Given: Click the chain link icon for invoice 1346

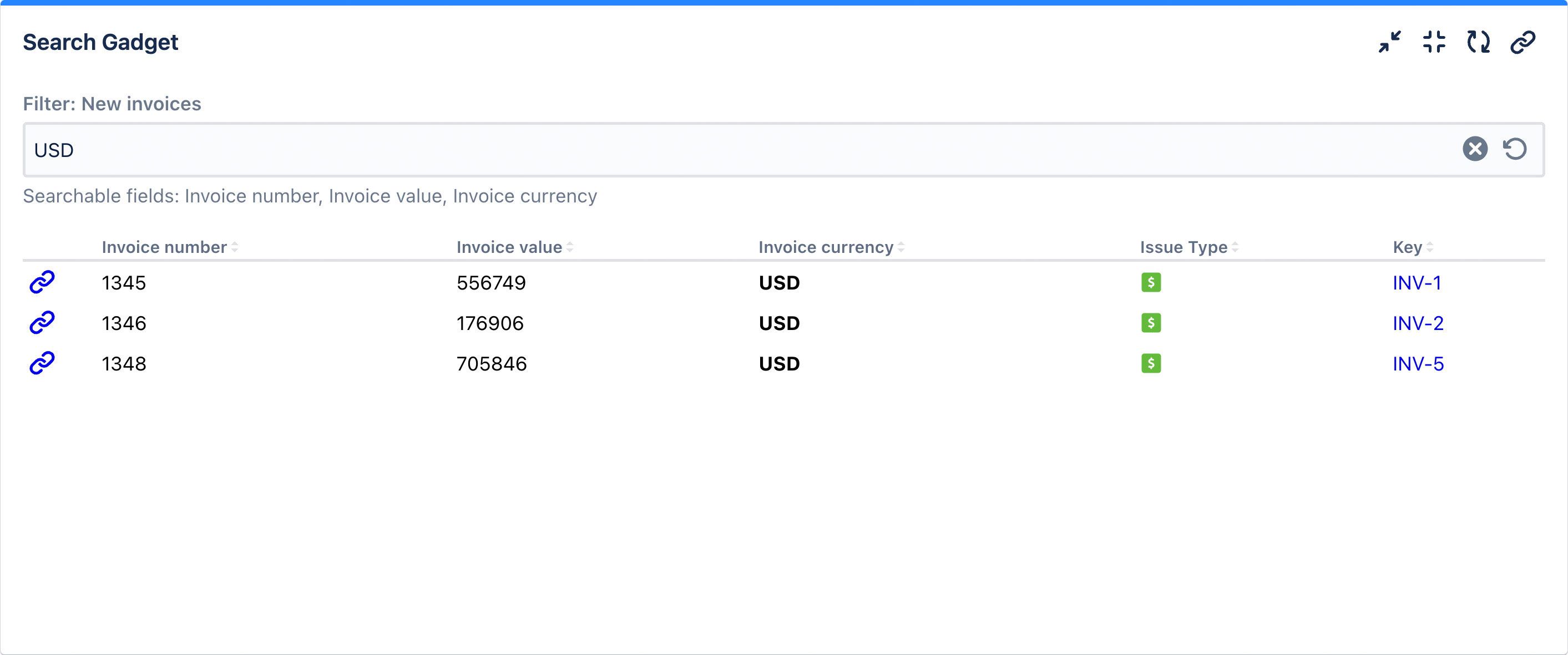Looking at the screenshot, I should pos(42,322).
